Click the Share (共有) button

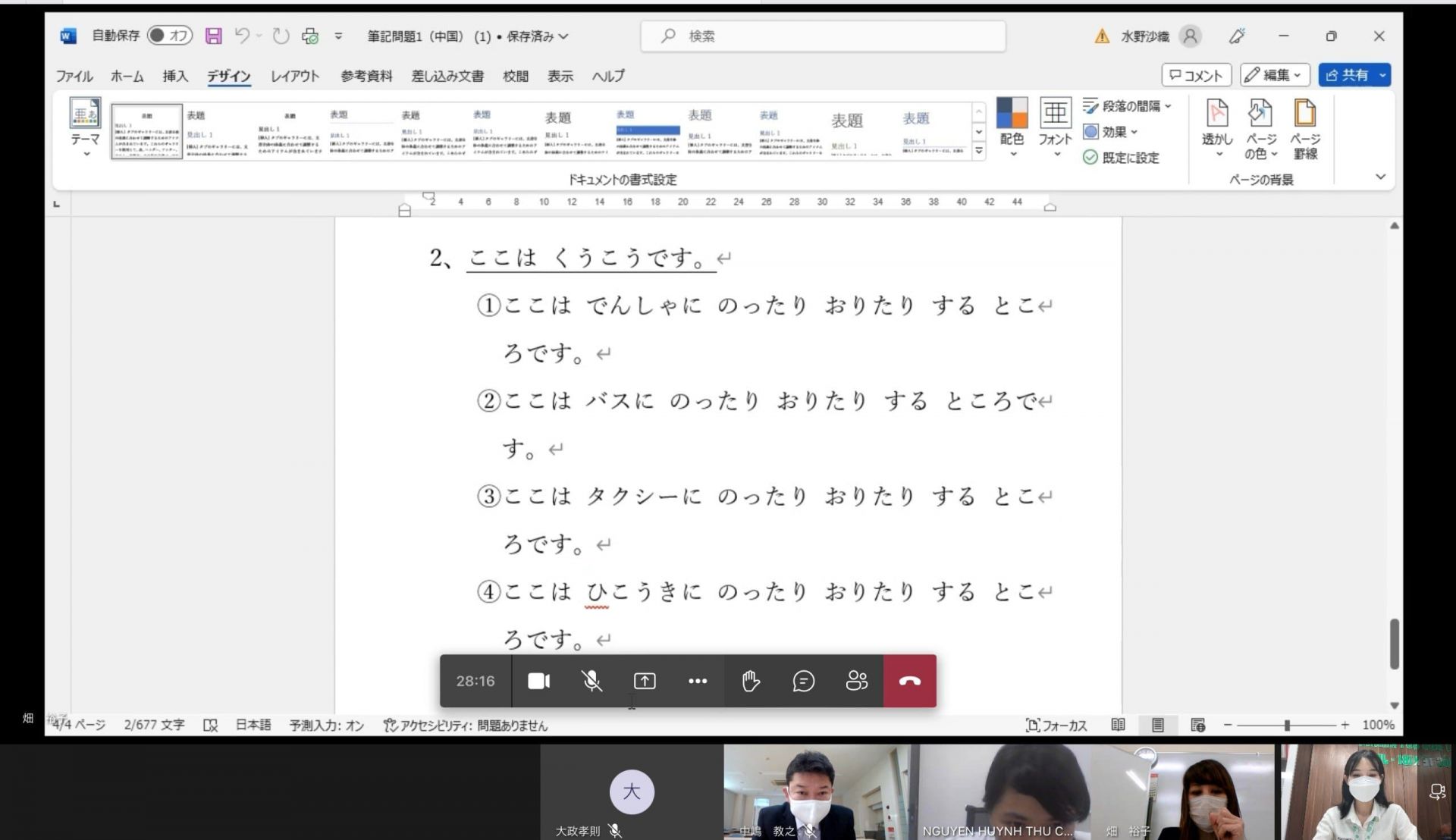pos(1347,75)
